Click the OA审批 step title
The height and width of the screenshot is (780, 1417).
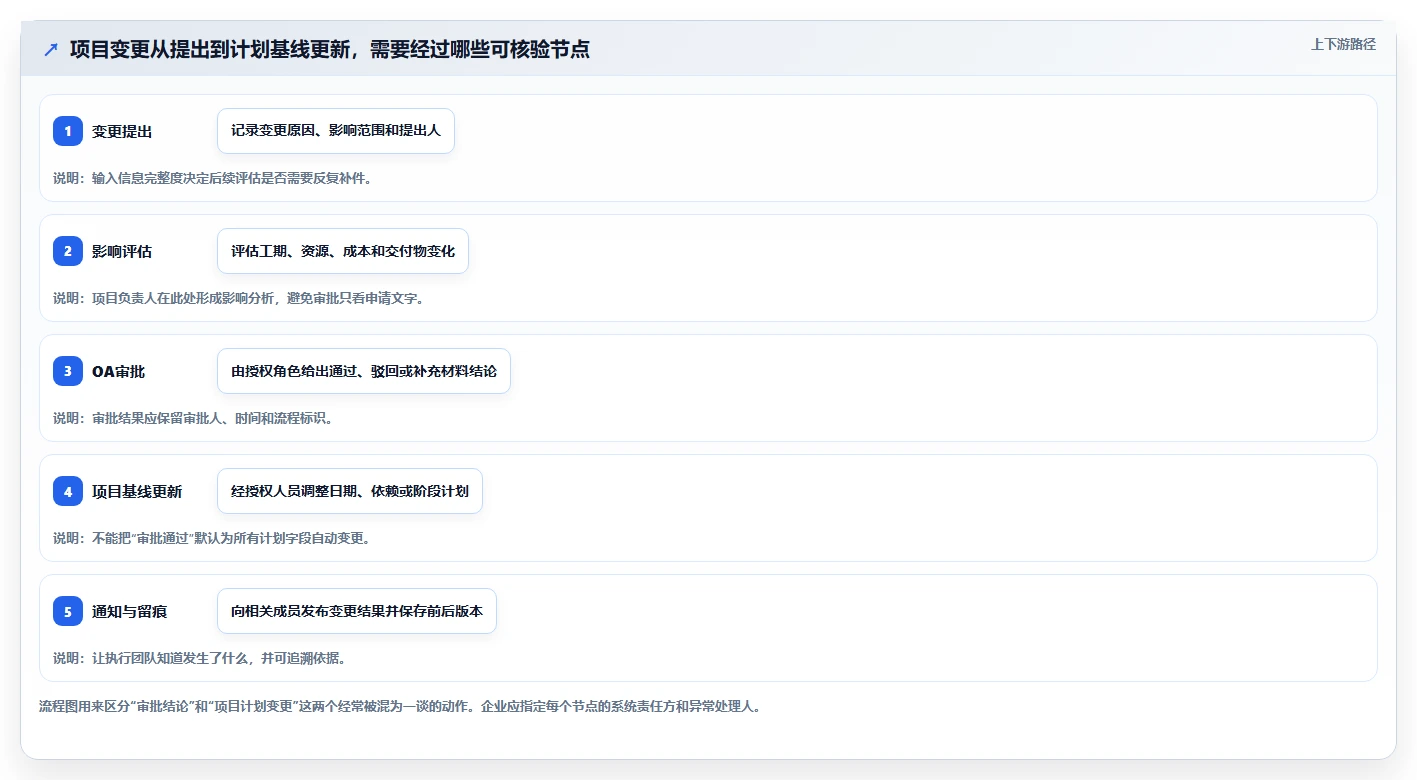pos(118,371)
